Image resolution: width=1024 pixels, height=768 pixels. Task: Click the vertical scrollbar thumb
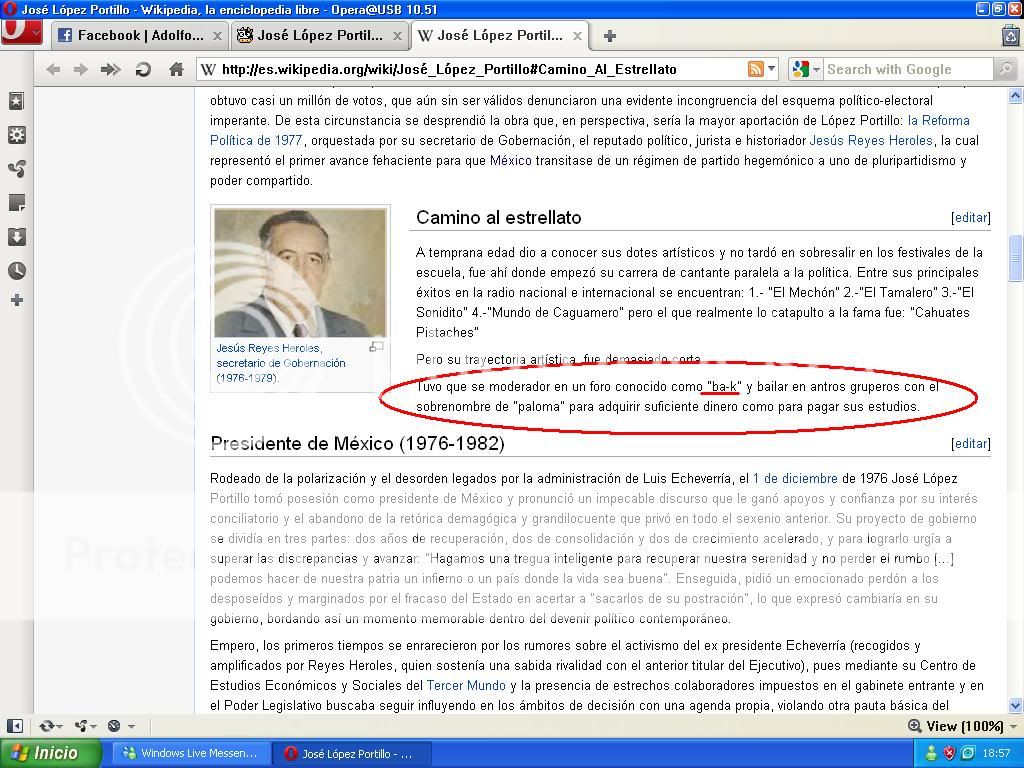[1016, 258]
